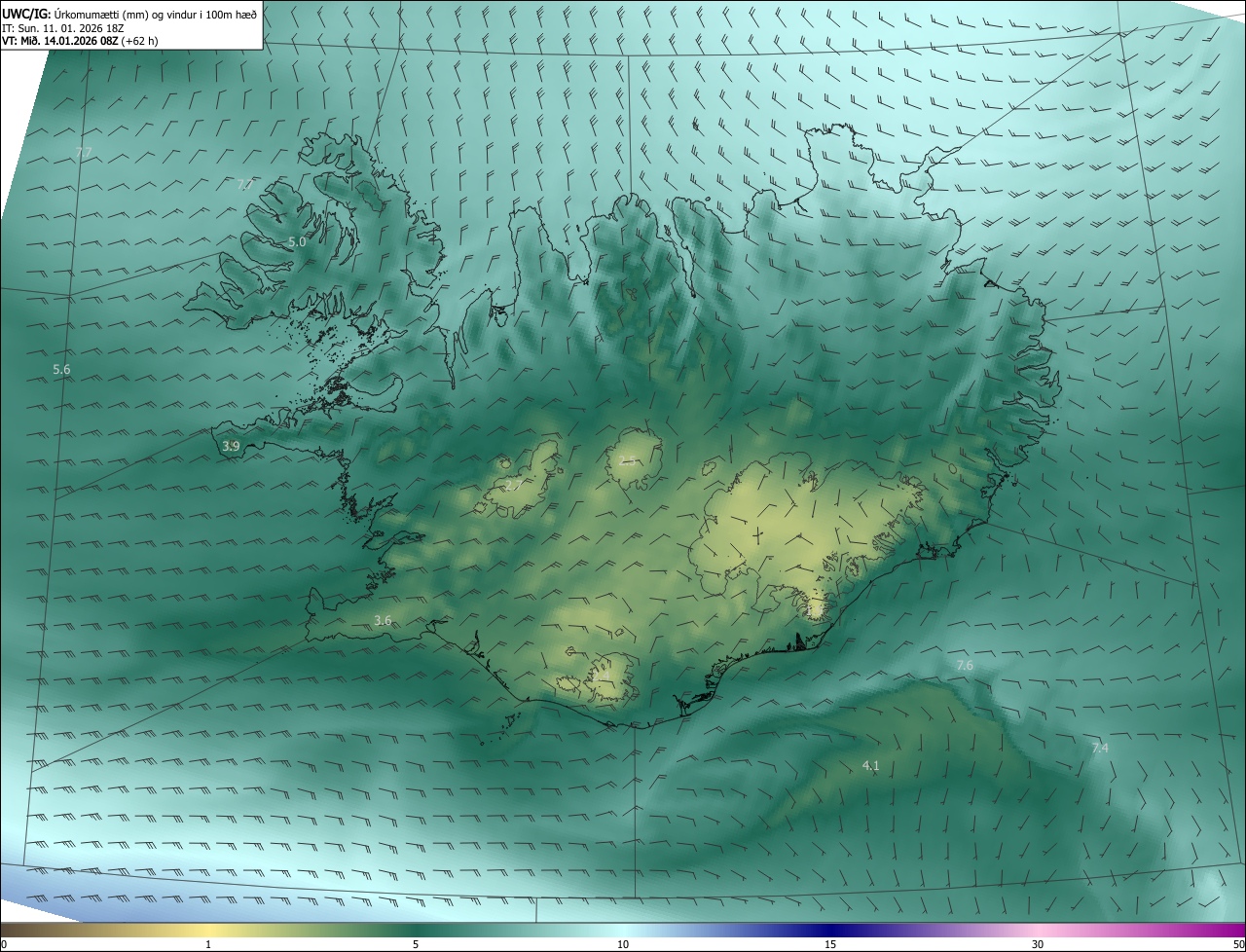
Task: Pick the 3.9 value on Snæfellsnes peninsula tip
Action: [x=231, y=446]
